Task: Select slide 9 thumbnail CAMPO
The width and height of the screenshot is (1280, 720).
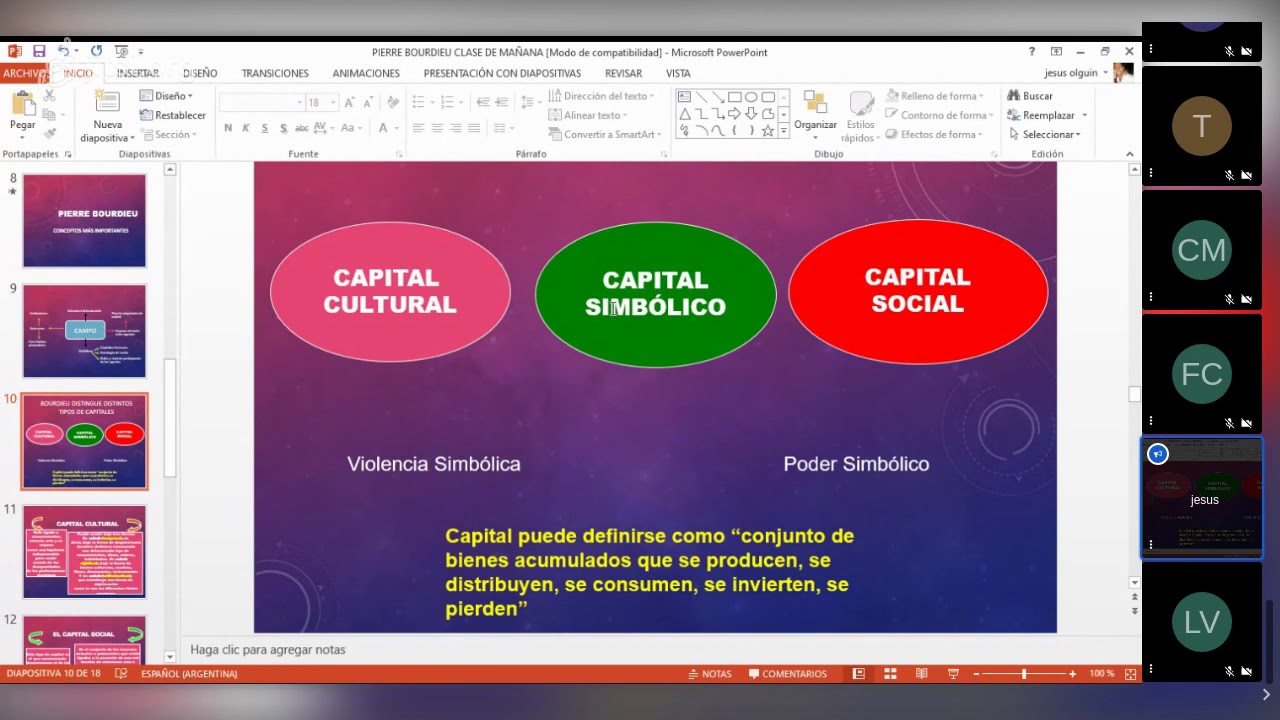Action: click(x=85, y=331)
